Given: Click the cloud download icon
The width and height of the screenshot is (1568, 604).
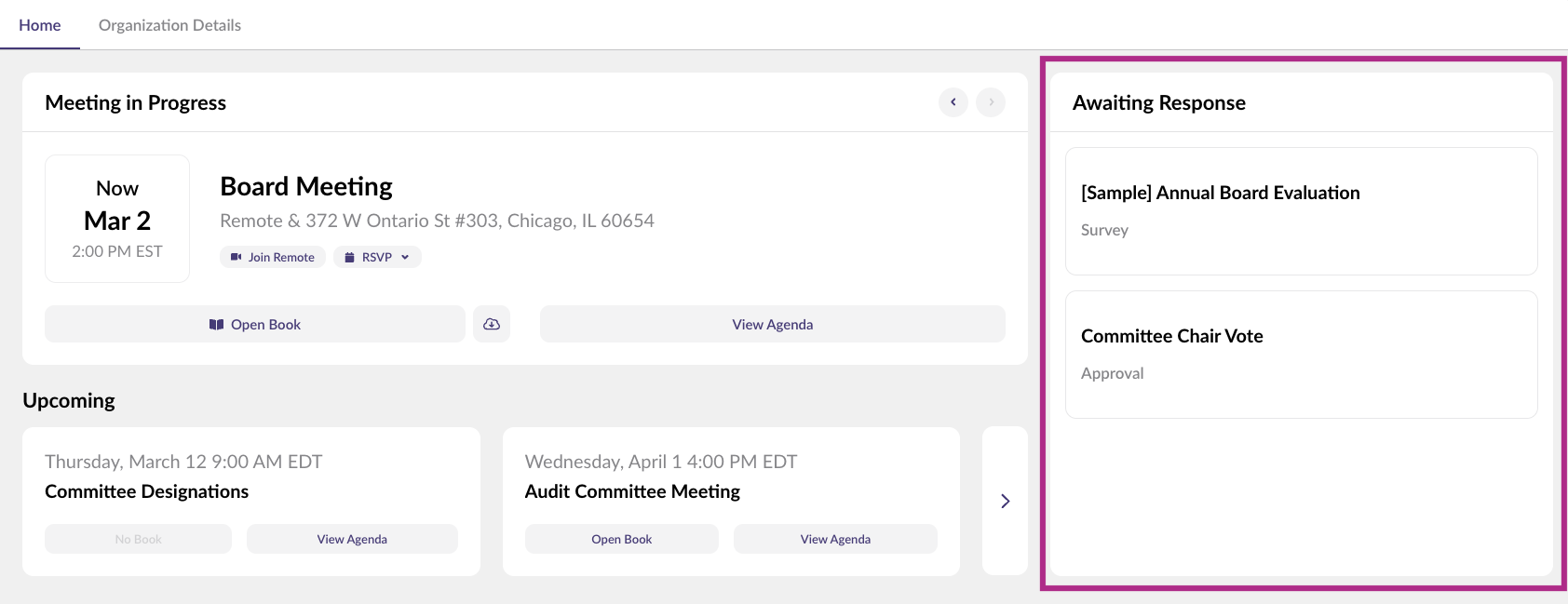Looking at the screenshot, I should (x=492, y=324).
